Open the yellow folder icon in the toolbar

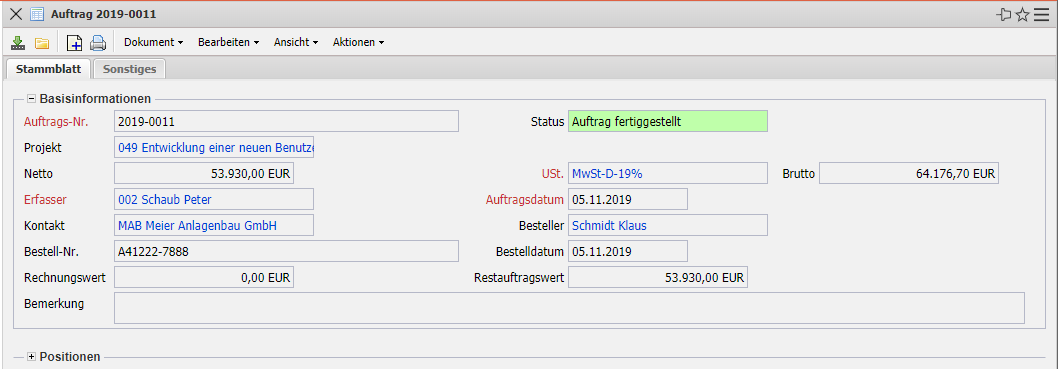click(42, 43)
